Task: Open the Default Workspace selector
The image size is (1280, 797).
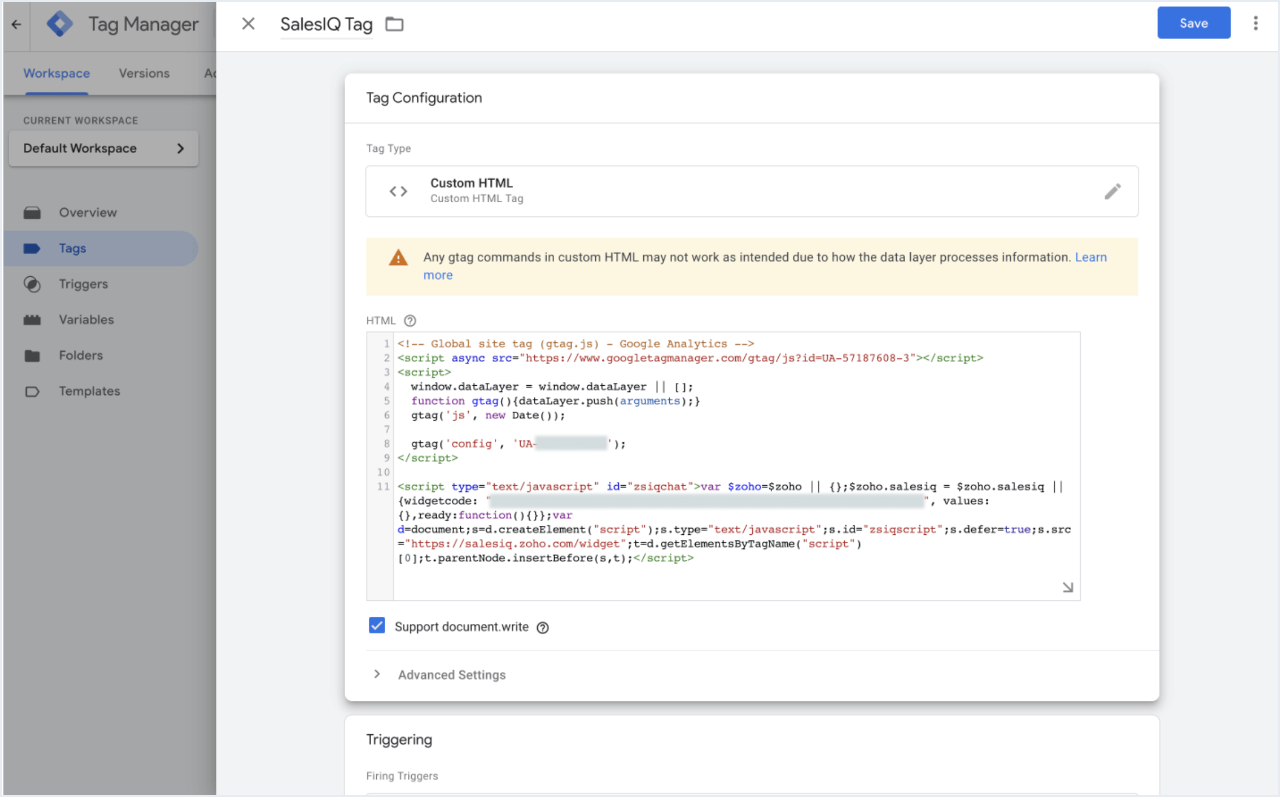Action: click(x=104, y=148)
